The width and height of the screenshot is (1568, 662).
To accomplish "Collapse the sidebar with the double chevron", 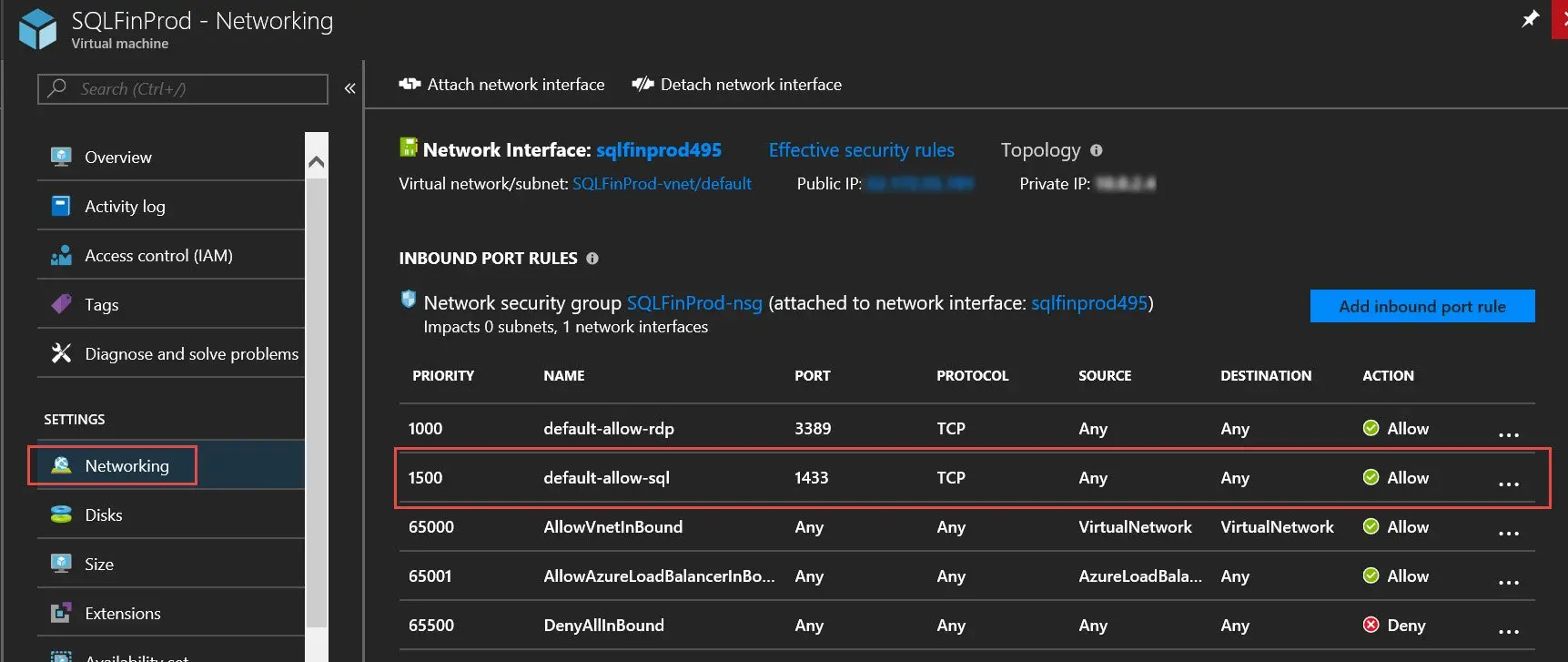I will pyautogui.click(x=349, y=88).
